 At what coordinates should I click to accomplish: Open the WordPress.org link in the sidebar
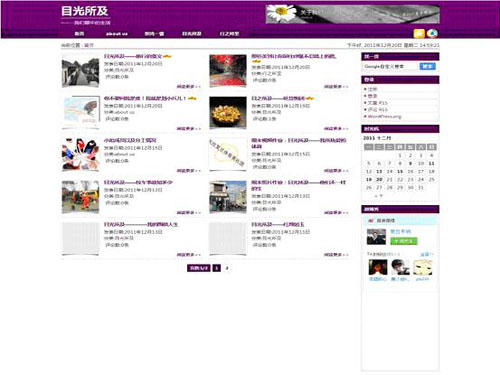pyautogui.click(x=384, y=117)
